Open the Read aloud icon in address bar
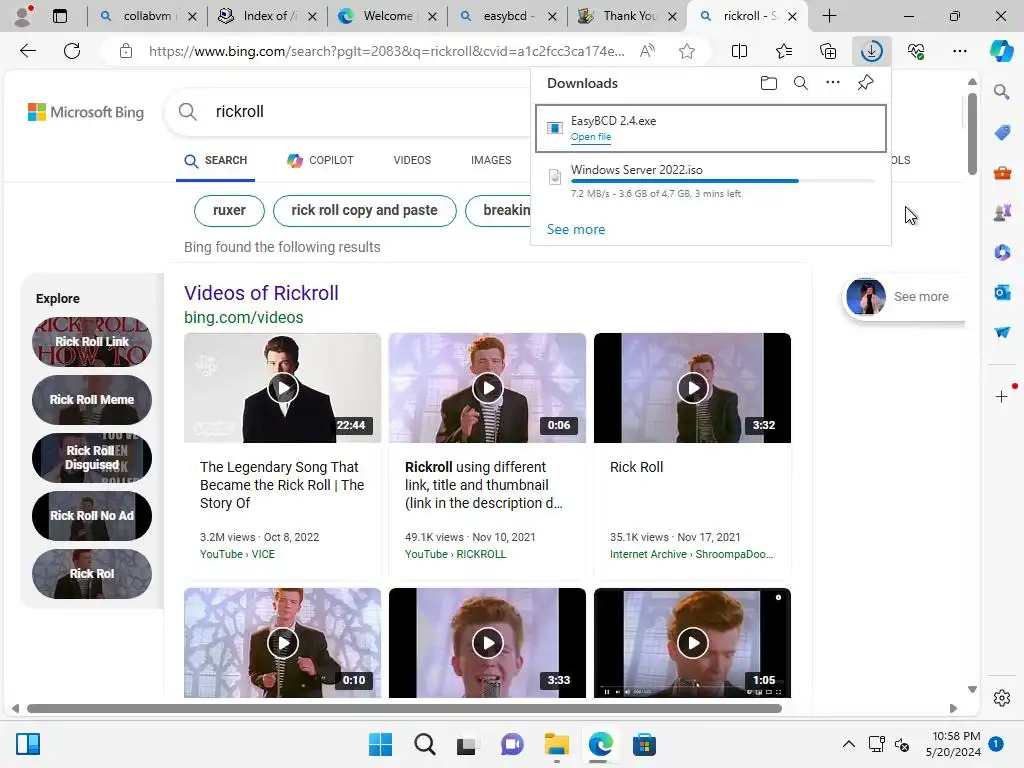 (647, 51)
